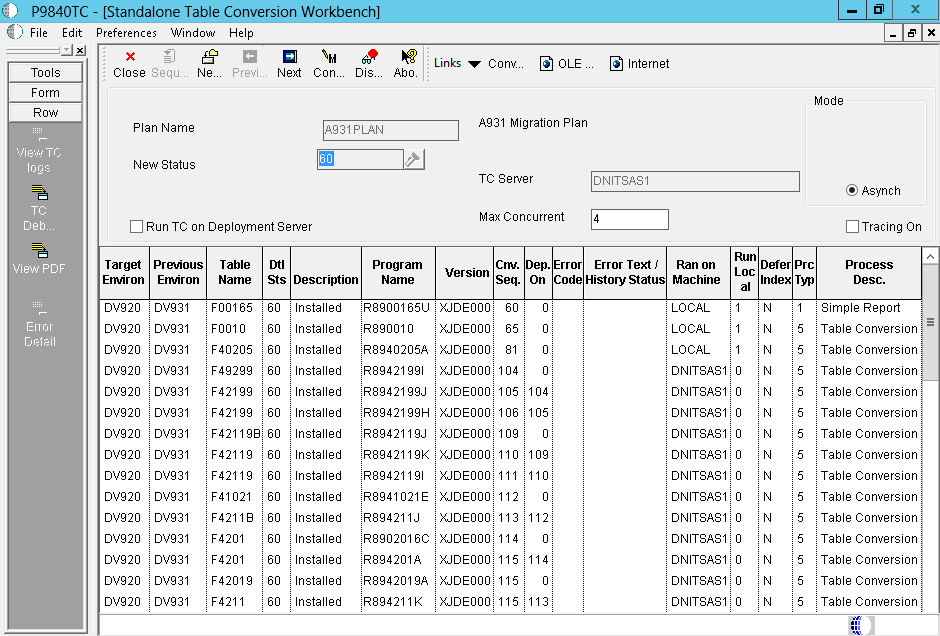Click the Max Concurrent input field

(x=629, y=219)
